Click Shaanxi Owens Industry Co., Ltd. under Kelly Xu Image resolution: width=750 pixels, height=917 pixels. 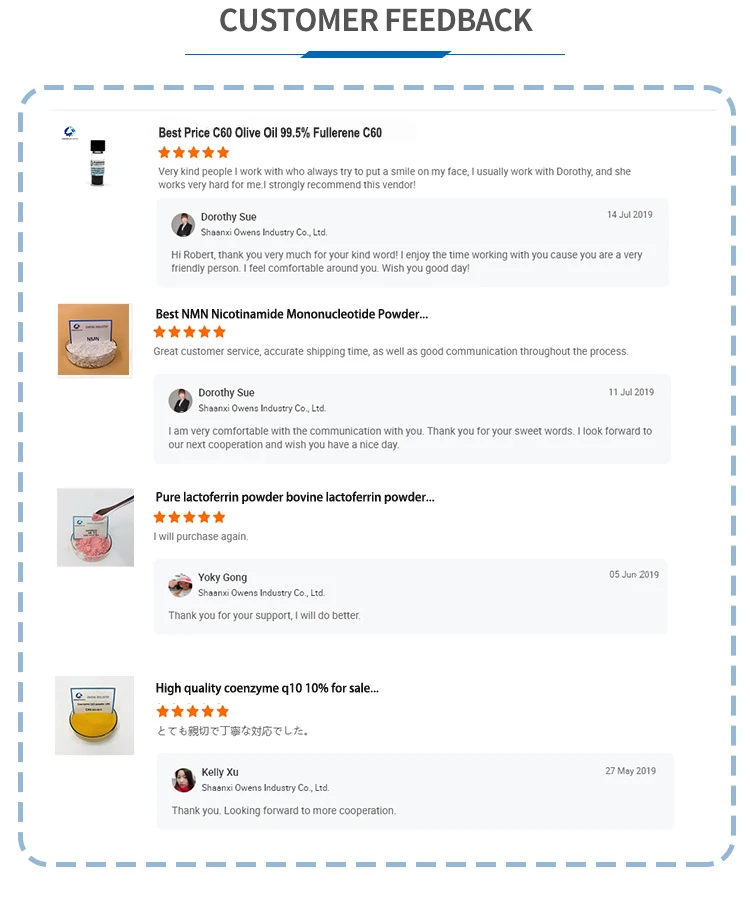(265, 788)
